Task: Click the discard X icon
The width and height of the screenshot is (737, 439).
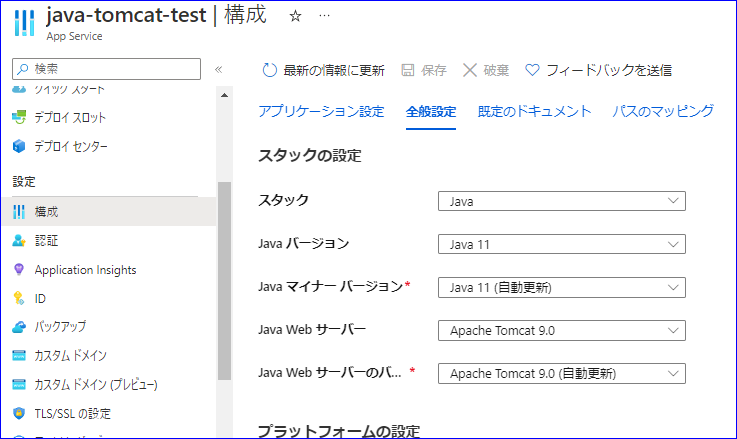Action: [x=470, y=70]
